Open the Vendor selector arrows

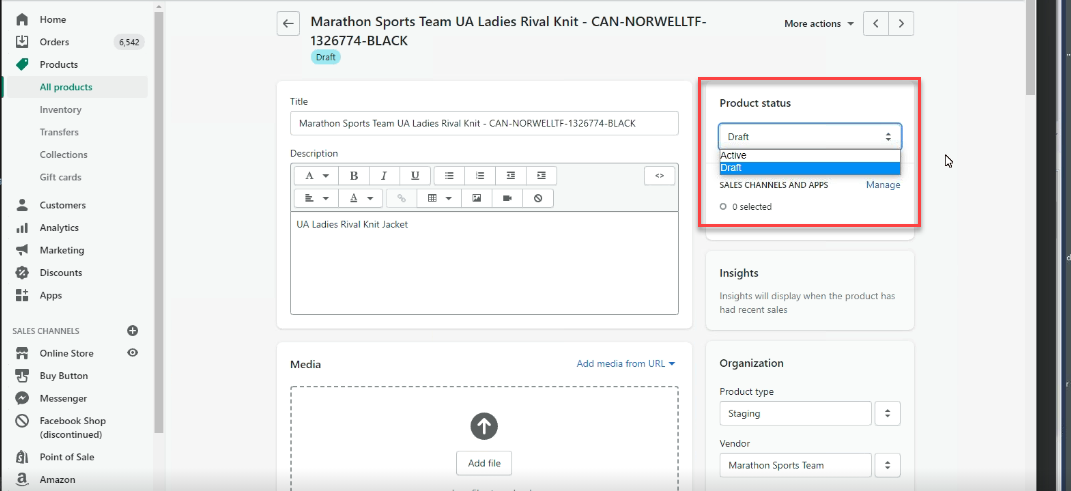coord(888,465)
